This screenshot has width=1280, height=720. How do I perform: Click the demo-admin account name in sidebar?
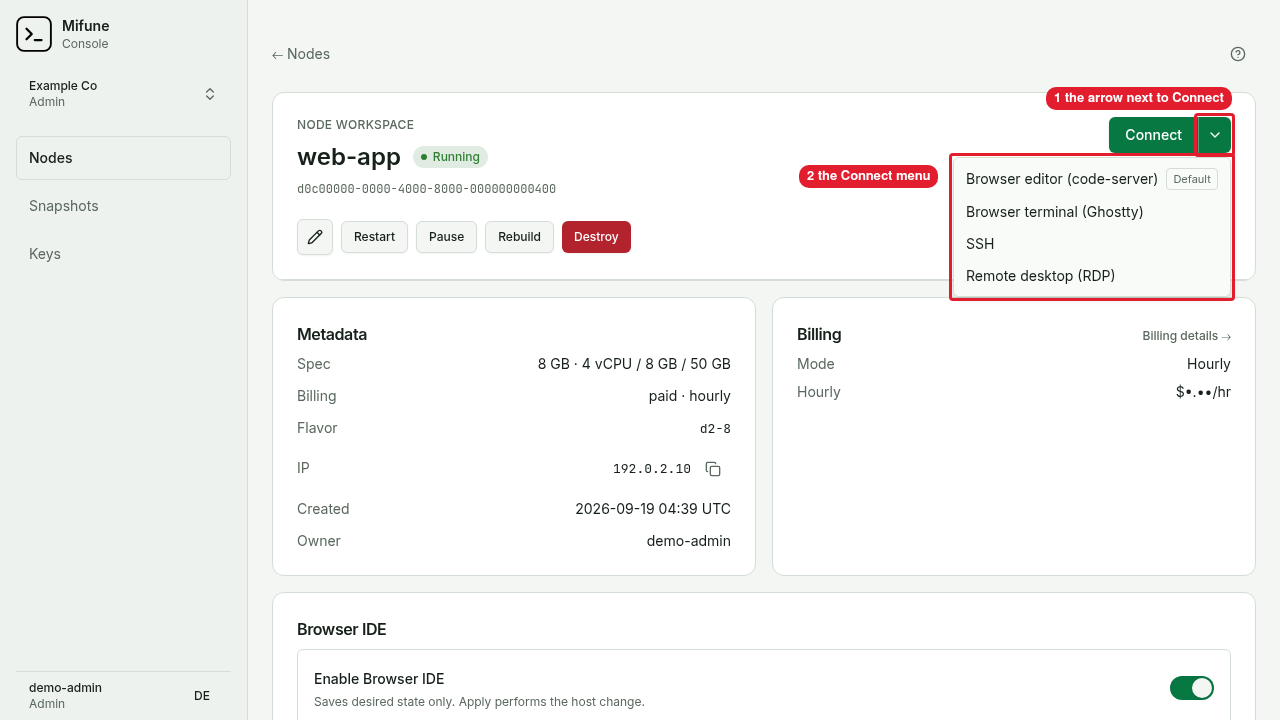(x=65, y=688)
